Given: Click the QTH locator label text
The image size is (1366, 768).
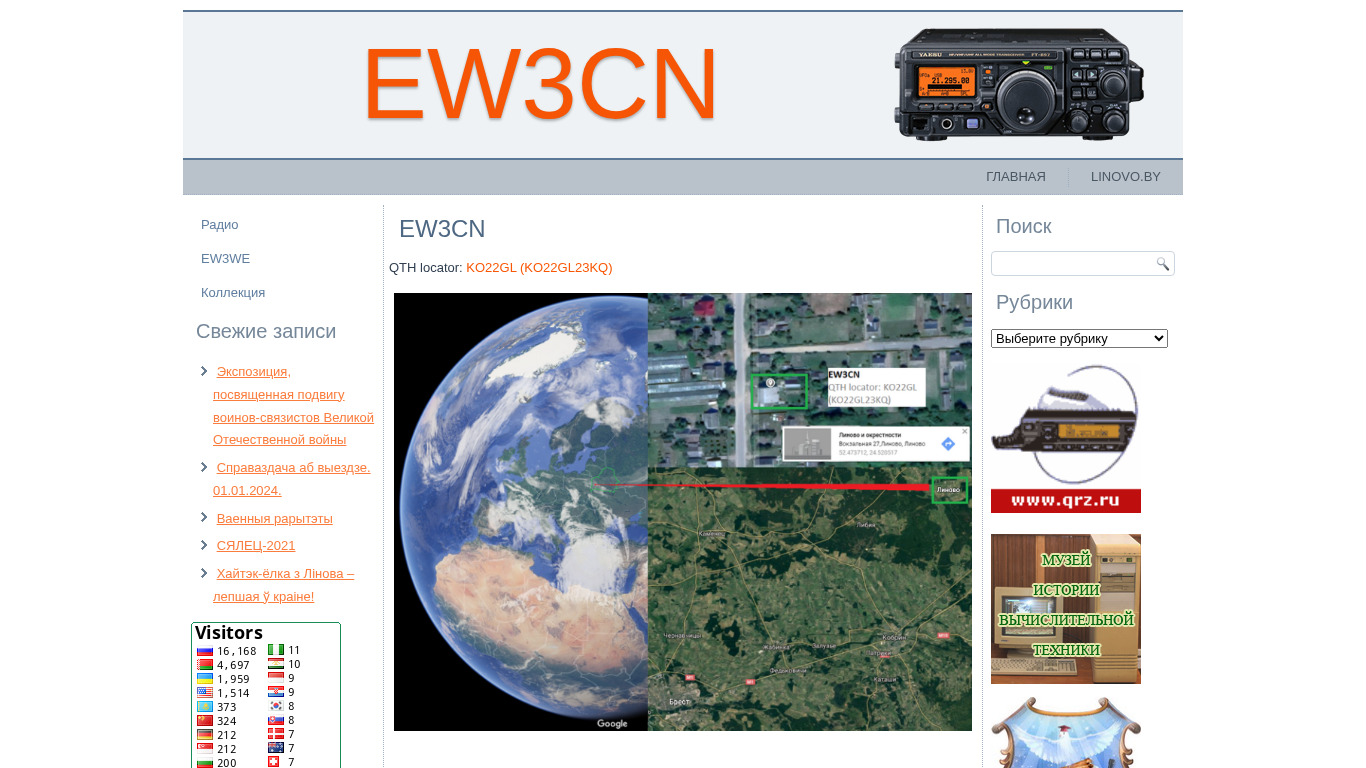Looking at the screenshot, I should click(426, 268).
